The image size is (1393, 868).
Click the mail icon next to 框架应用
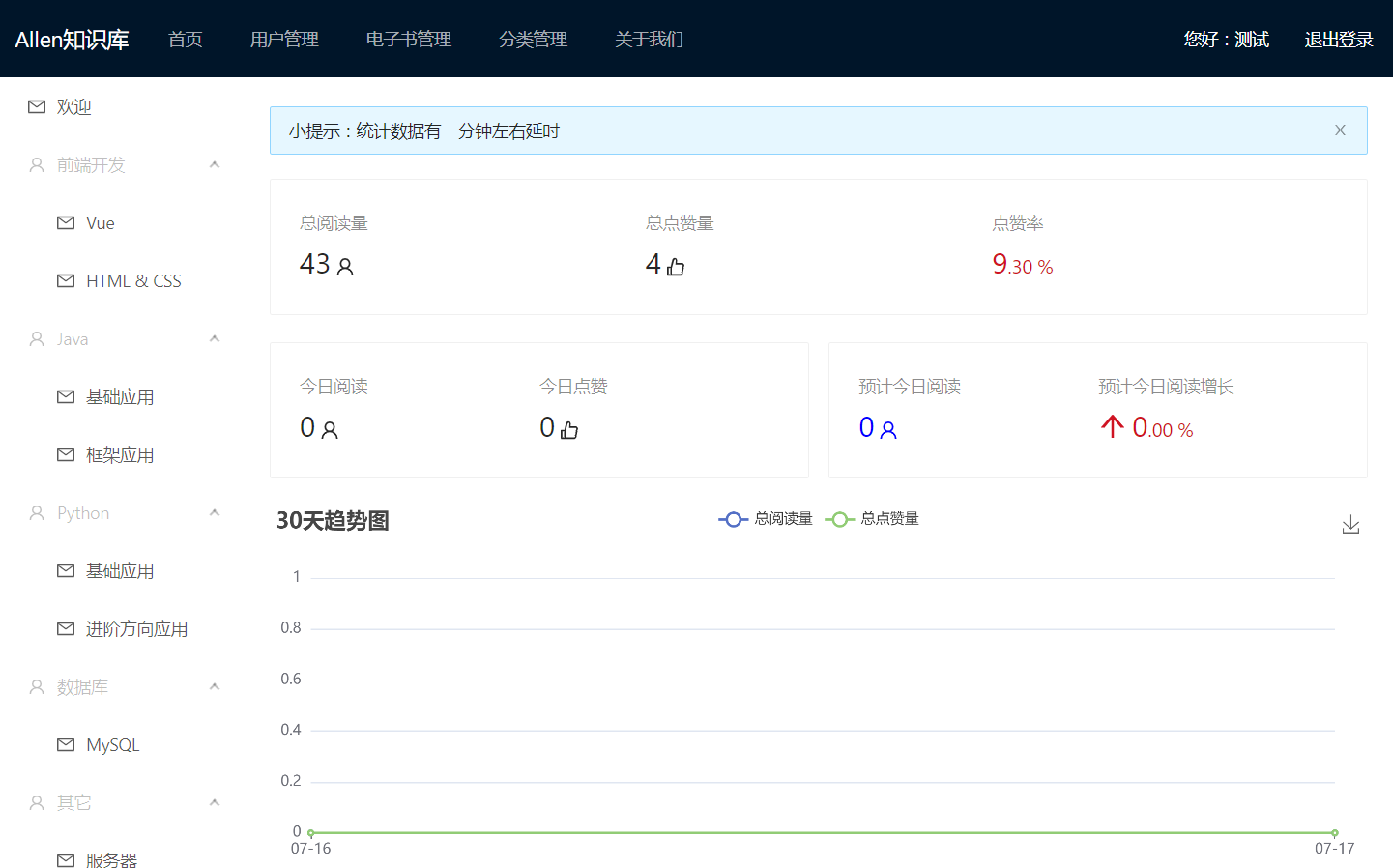tap(66, 455)
